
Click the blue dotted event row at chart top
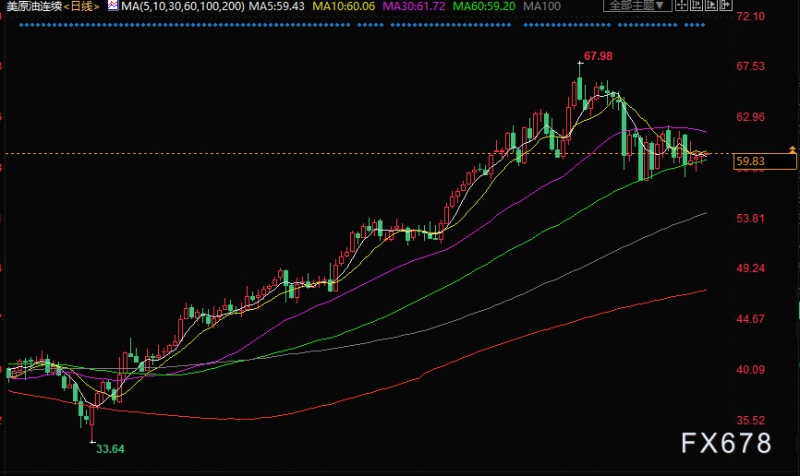point(362,25)
